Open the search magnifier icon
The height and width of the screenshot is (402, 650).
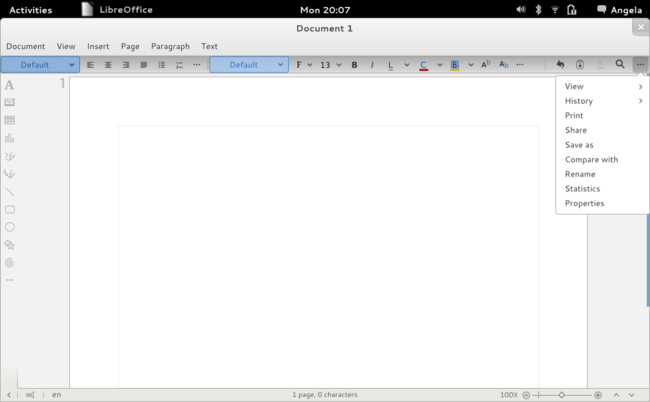tap(620, 65)
